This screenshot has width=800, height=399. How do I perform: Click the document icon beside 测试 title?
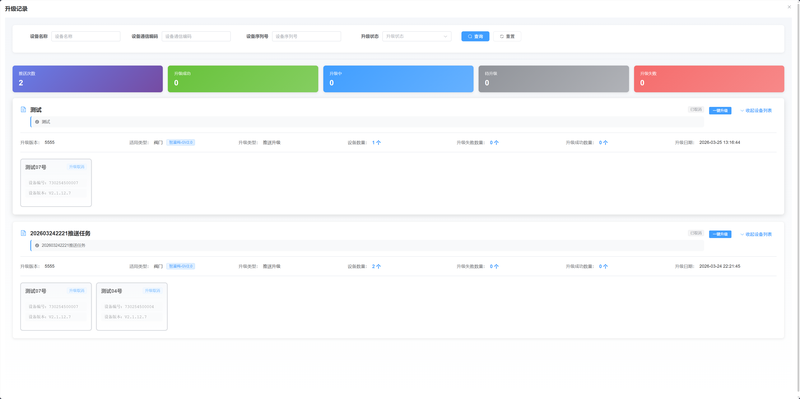(x=23, y=110)
